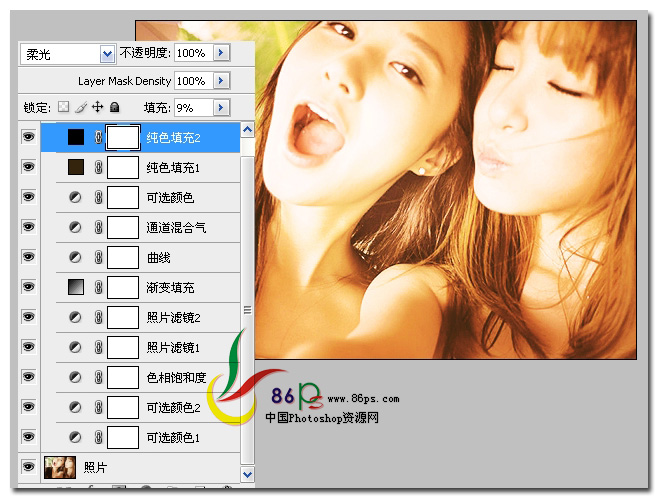Hide the 纯色填充2 layer

[28, 138]
